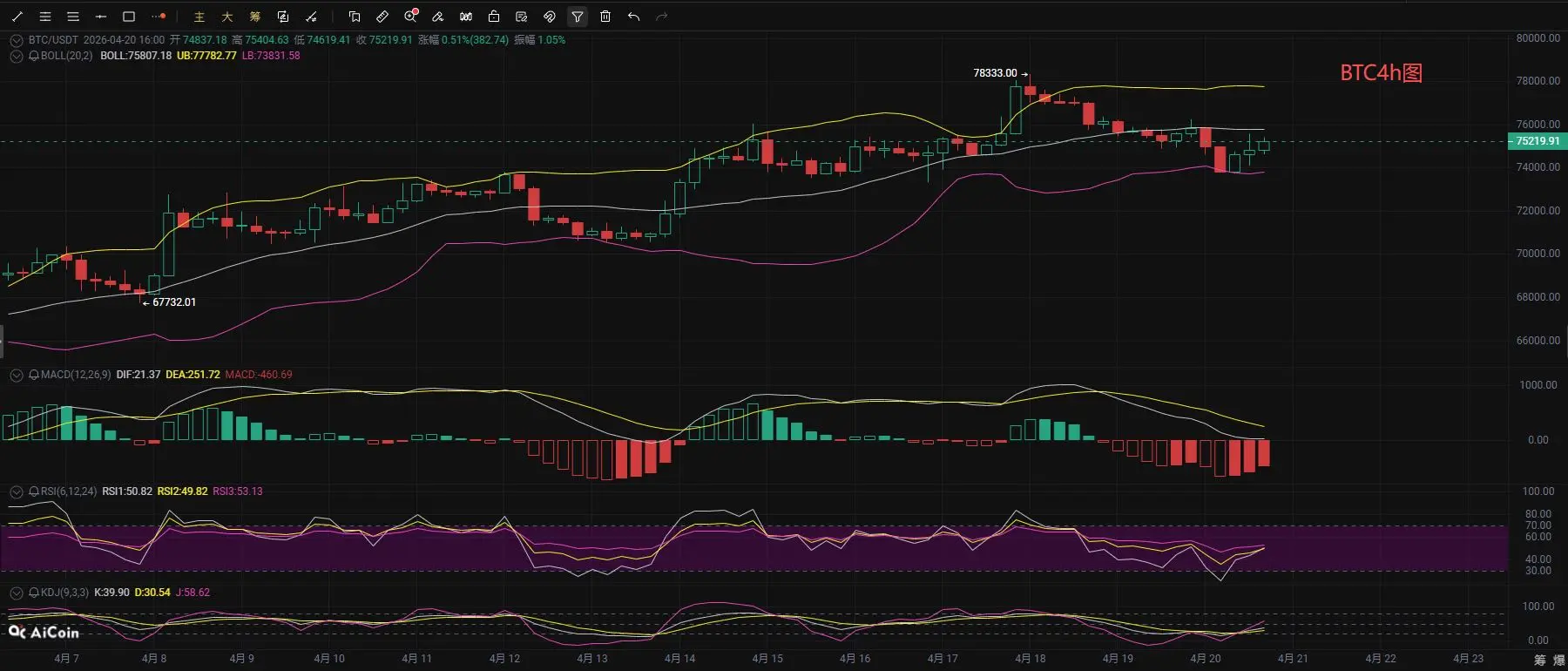Open RSI(6,12,24) indicator settings
The width and height of the screenshot is (1568, 671).
click(x=69, y=491)
